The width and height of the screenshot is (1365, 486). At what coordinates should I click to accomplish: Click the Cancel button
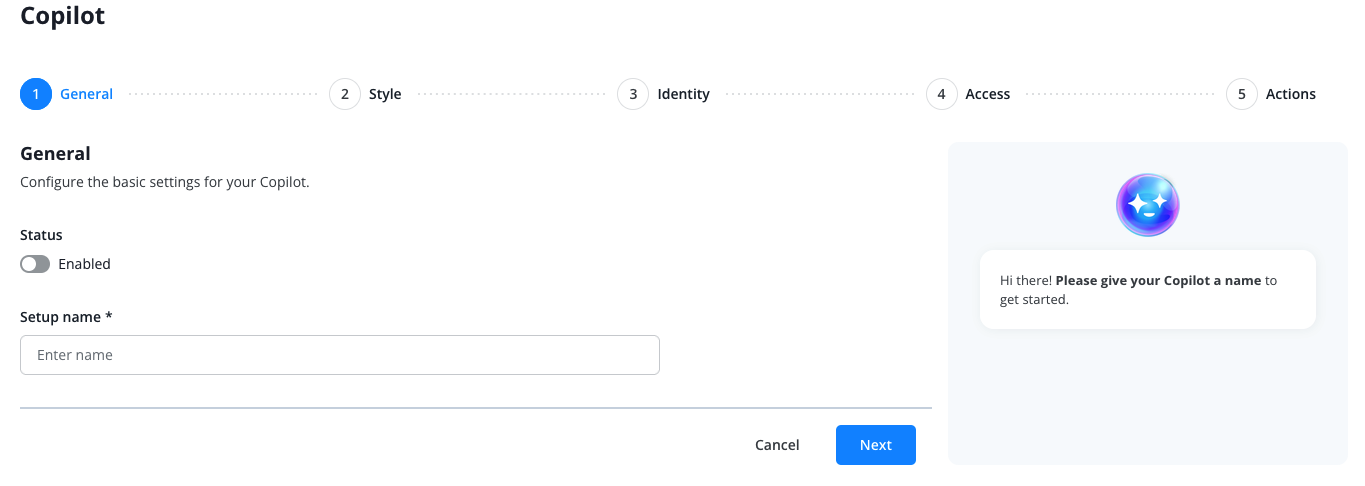tap(777, 445)
